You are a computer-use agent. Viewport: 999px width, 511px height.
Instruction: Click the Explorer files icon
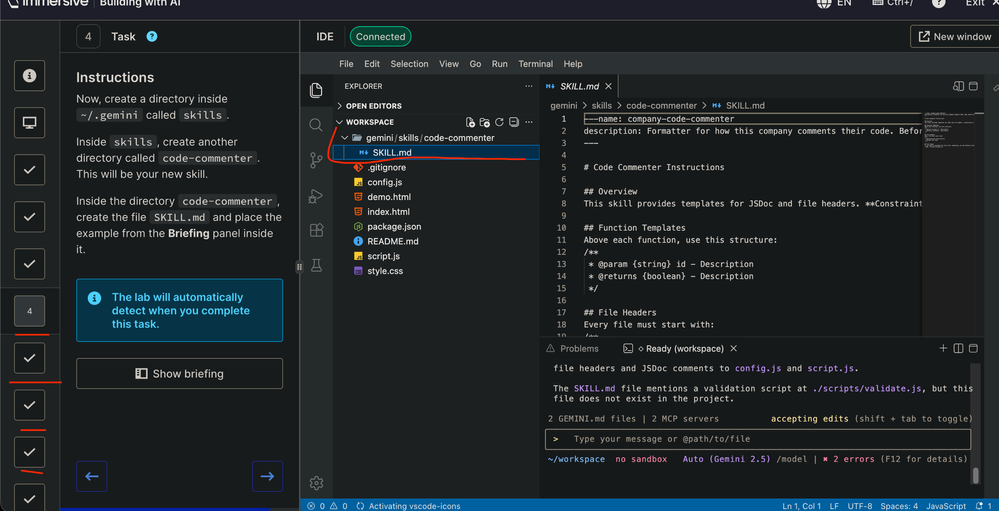[316, 90]
